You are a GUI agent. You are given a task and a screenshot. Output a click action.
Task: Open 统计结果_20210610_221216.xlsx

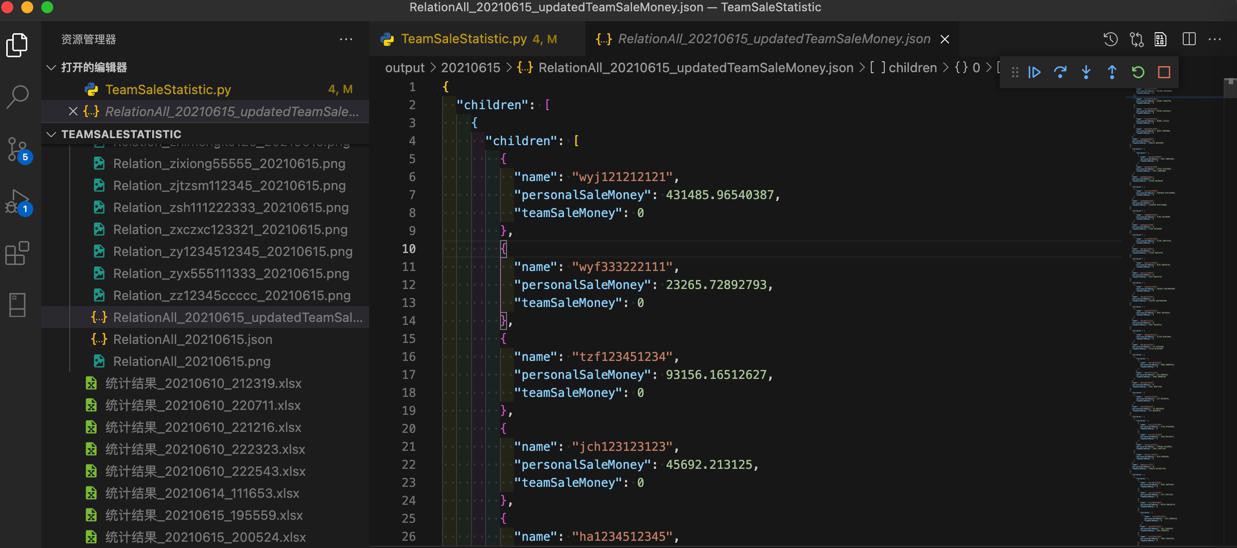click(x=205, y=427)
